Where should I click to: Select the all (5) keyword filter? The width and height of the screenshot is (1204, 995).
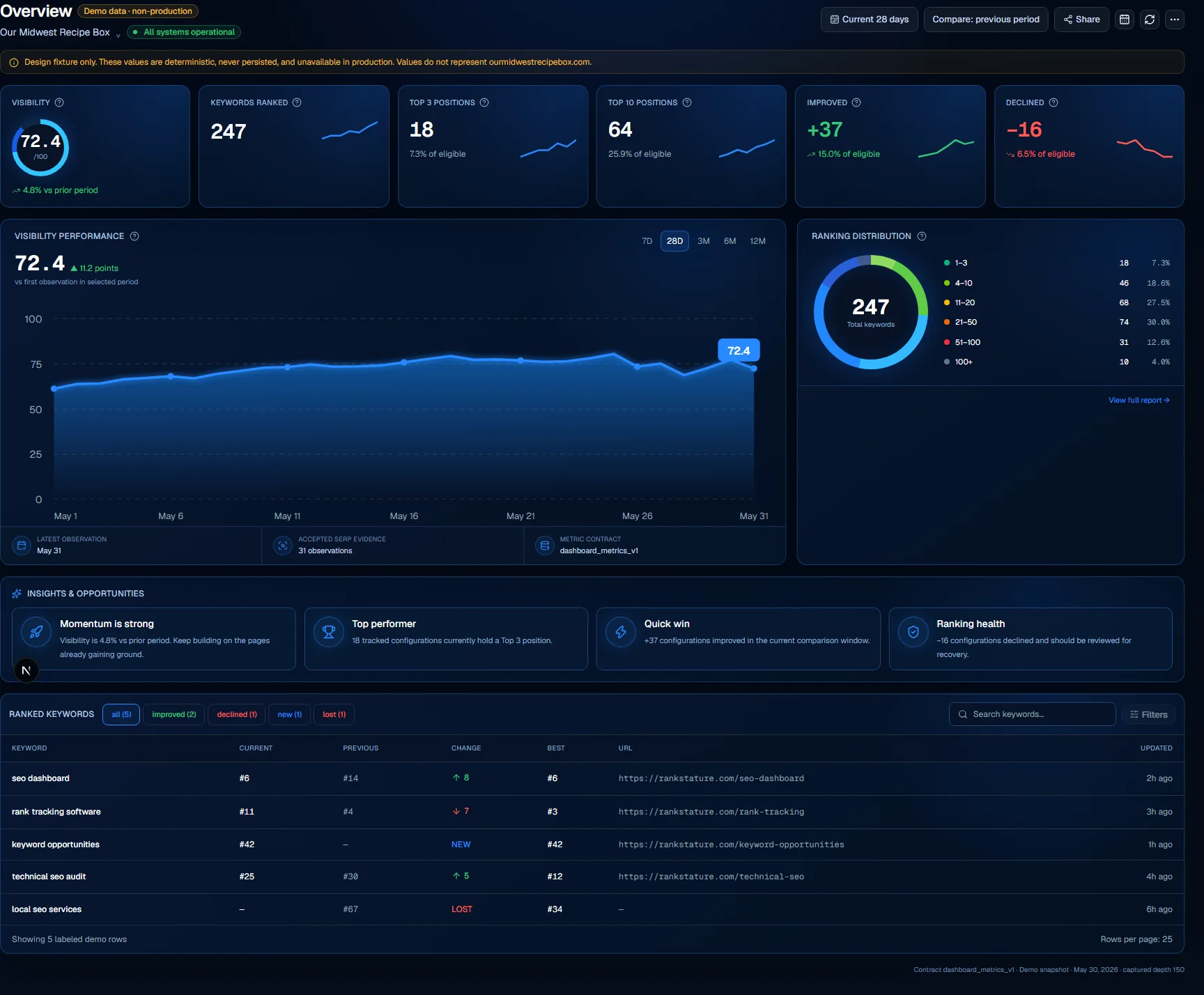coord(121,714)
